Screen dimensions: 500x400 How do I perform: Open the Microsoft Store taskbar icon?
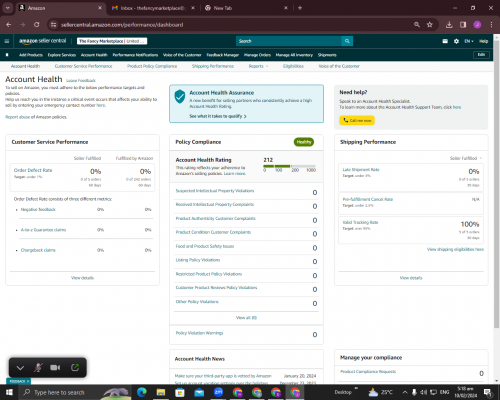pyautogui.click(x=180, y=392)
